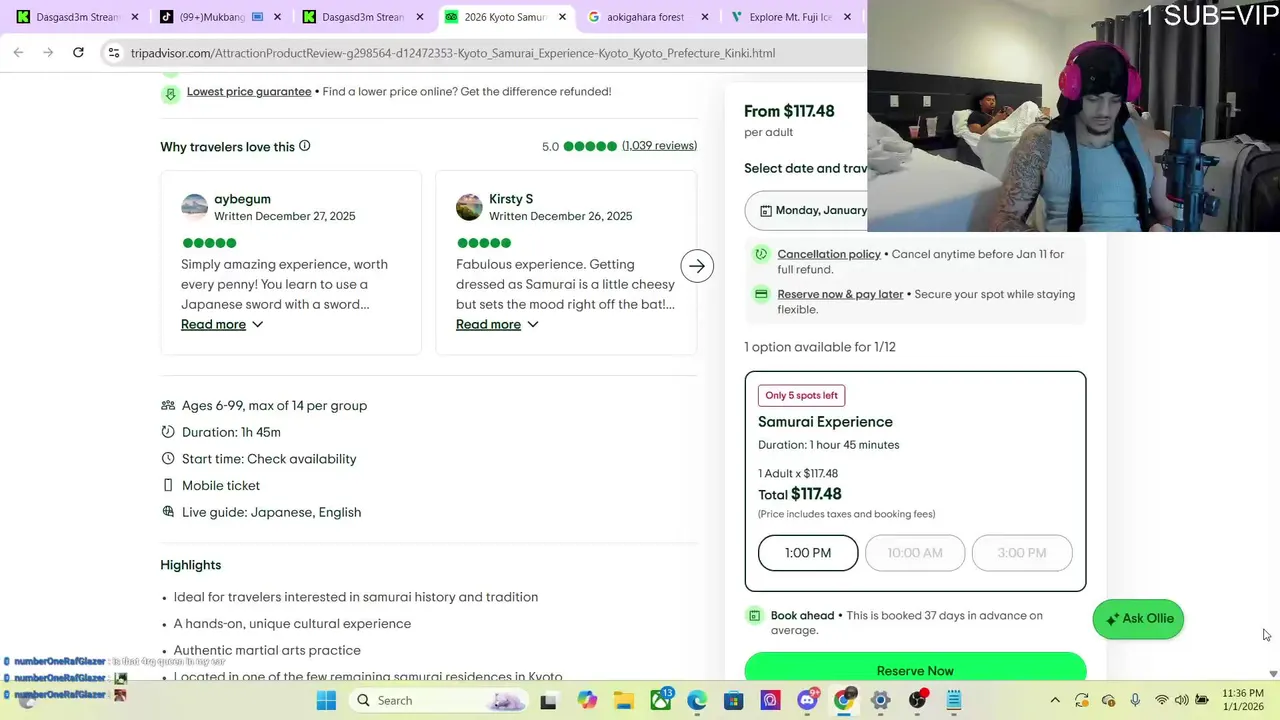
Task: Open the 1,039 reviews link
Action: click(x=659, y=146)
